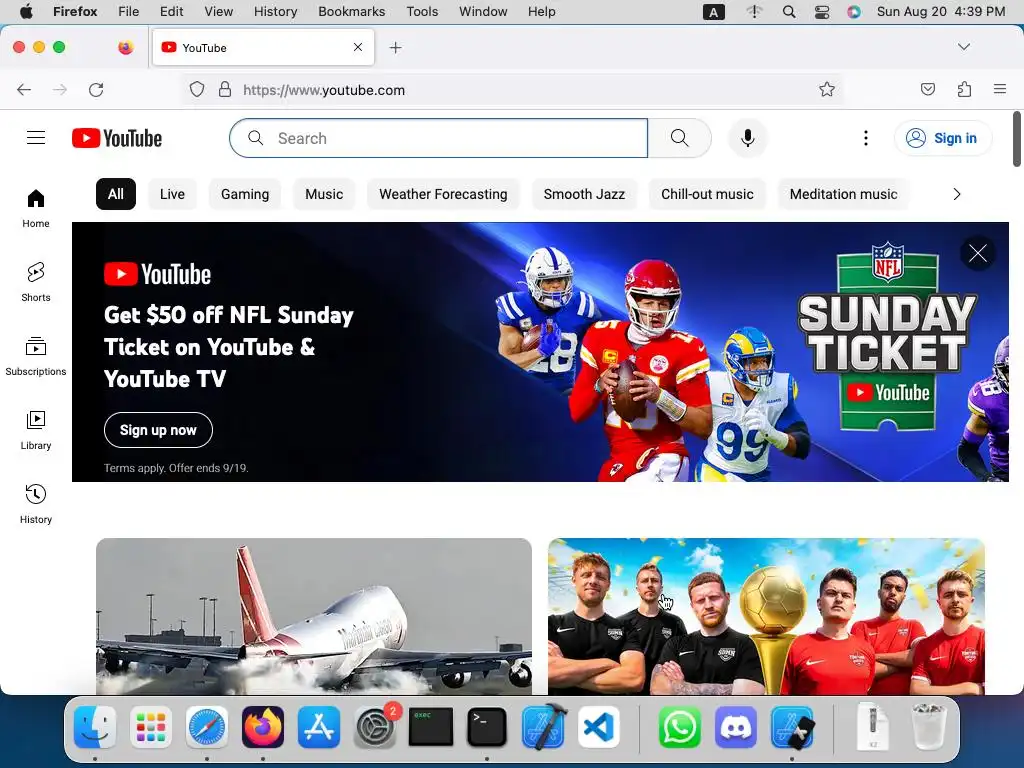Open the Help menu
Viewport: 1024px width, 768px height.
point(541,12)
